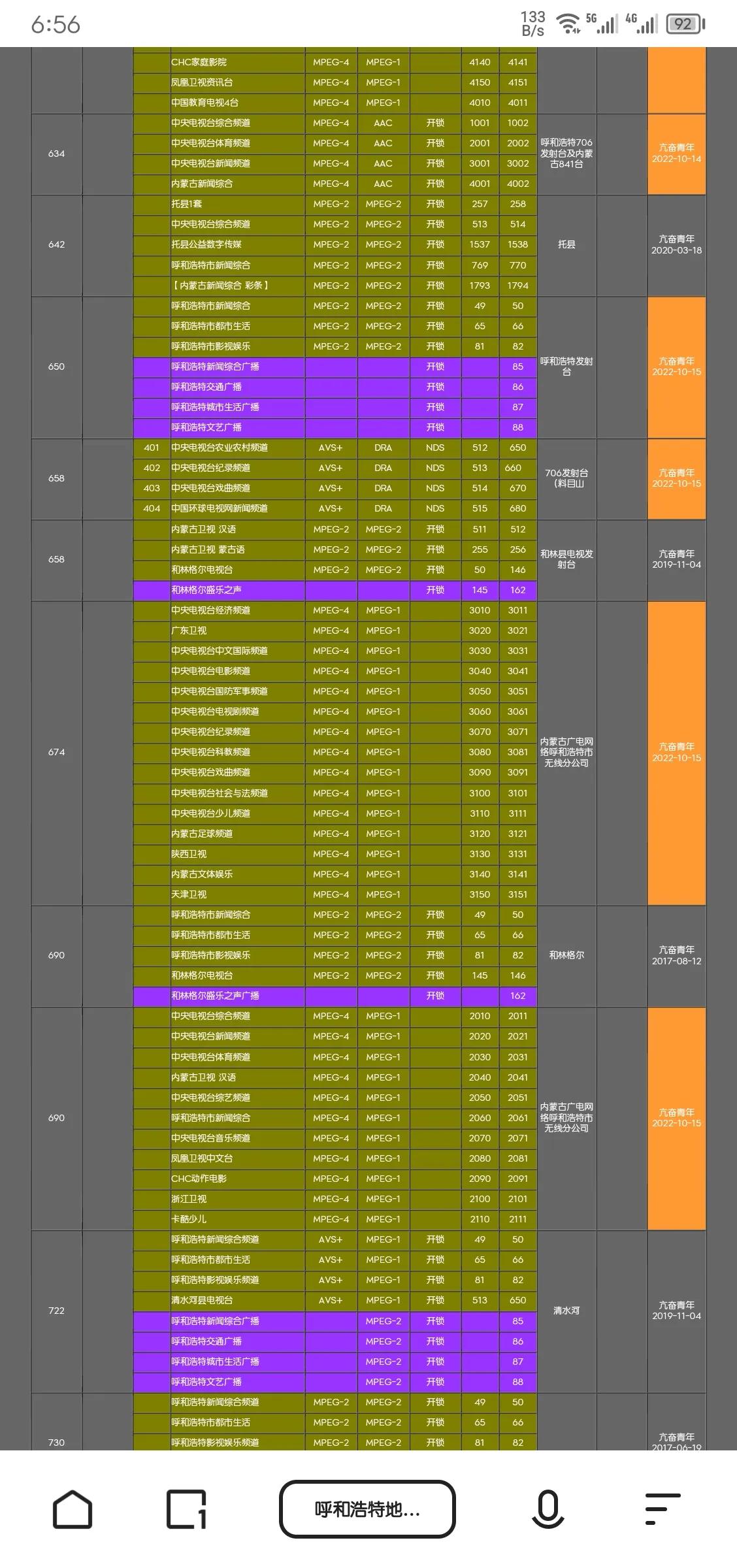This screenshot has width=737, height=1568.
Task: Click the 4140 video PID cell
Action: point(480,62)
